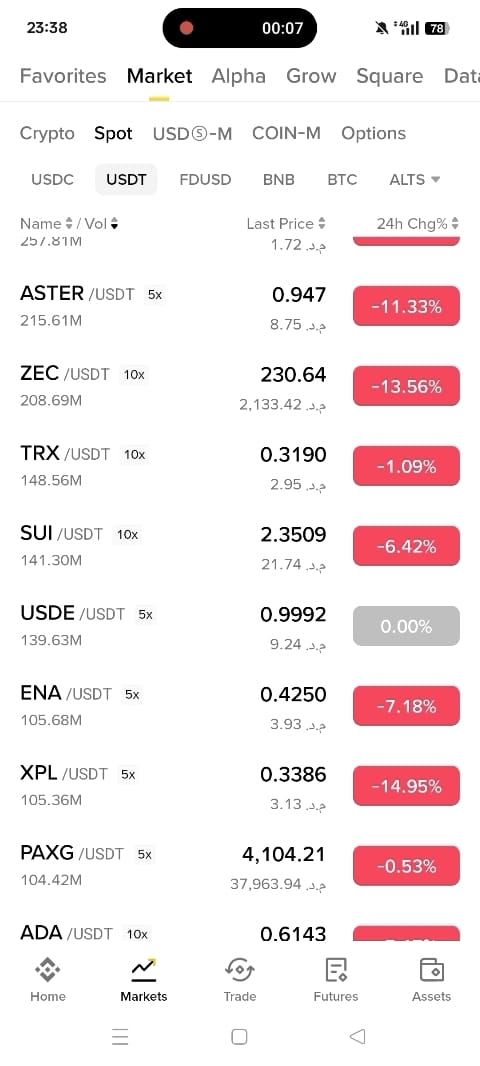The image size is (480, 1066).
Task: Toggle the USDT quote filter
Action: (126, 179)
